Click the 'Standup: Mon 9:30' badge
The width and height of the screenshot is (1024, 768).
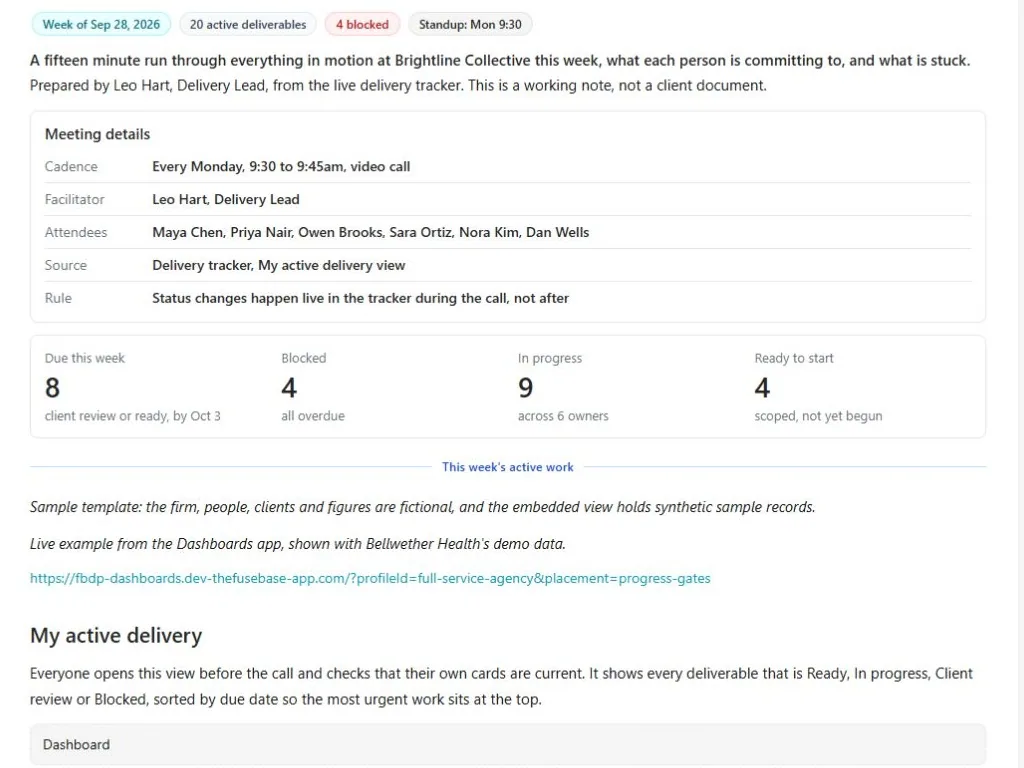[x=470, y=24]
